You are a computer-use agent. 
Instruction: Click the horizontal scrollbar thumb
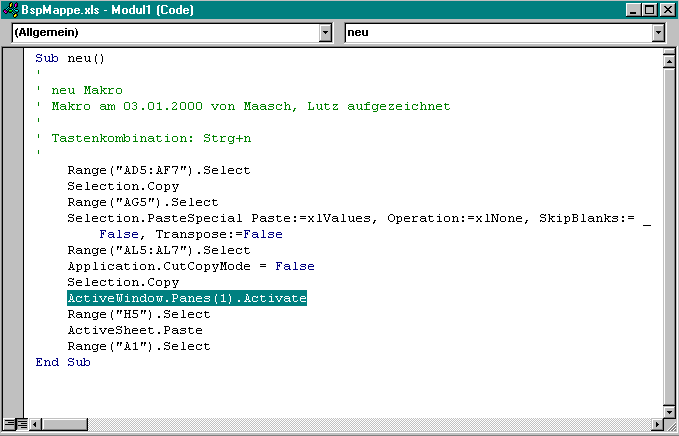pos(65,424)
